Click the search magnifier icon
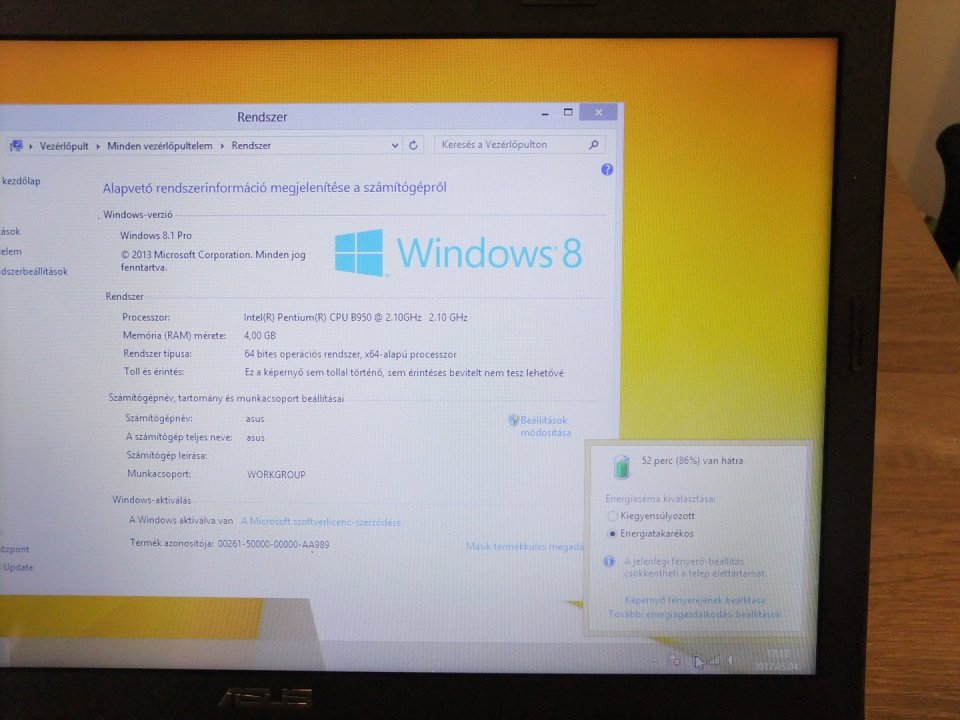The width and height of the screenshot is (960, 720). click(x=593, y=144)
